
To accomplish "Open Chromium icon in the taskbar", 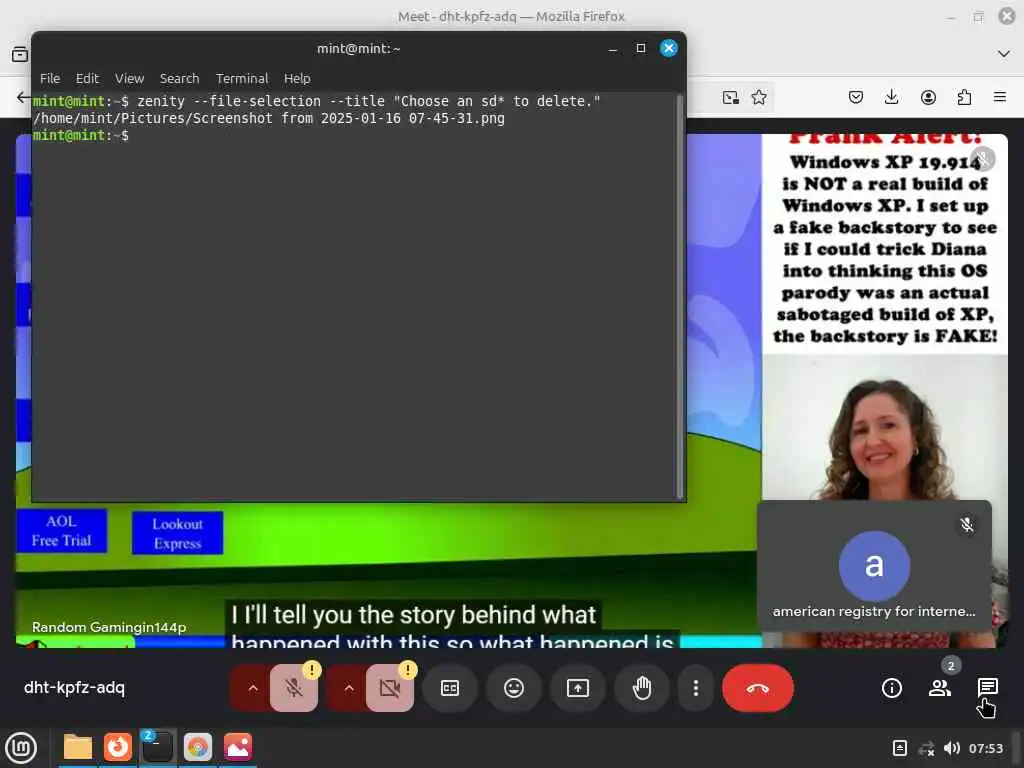I will (x=198, y=747).
